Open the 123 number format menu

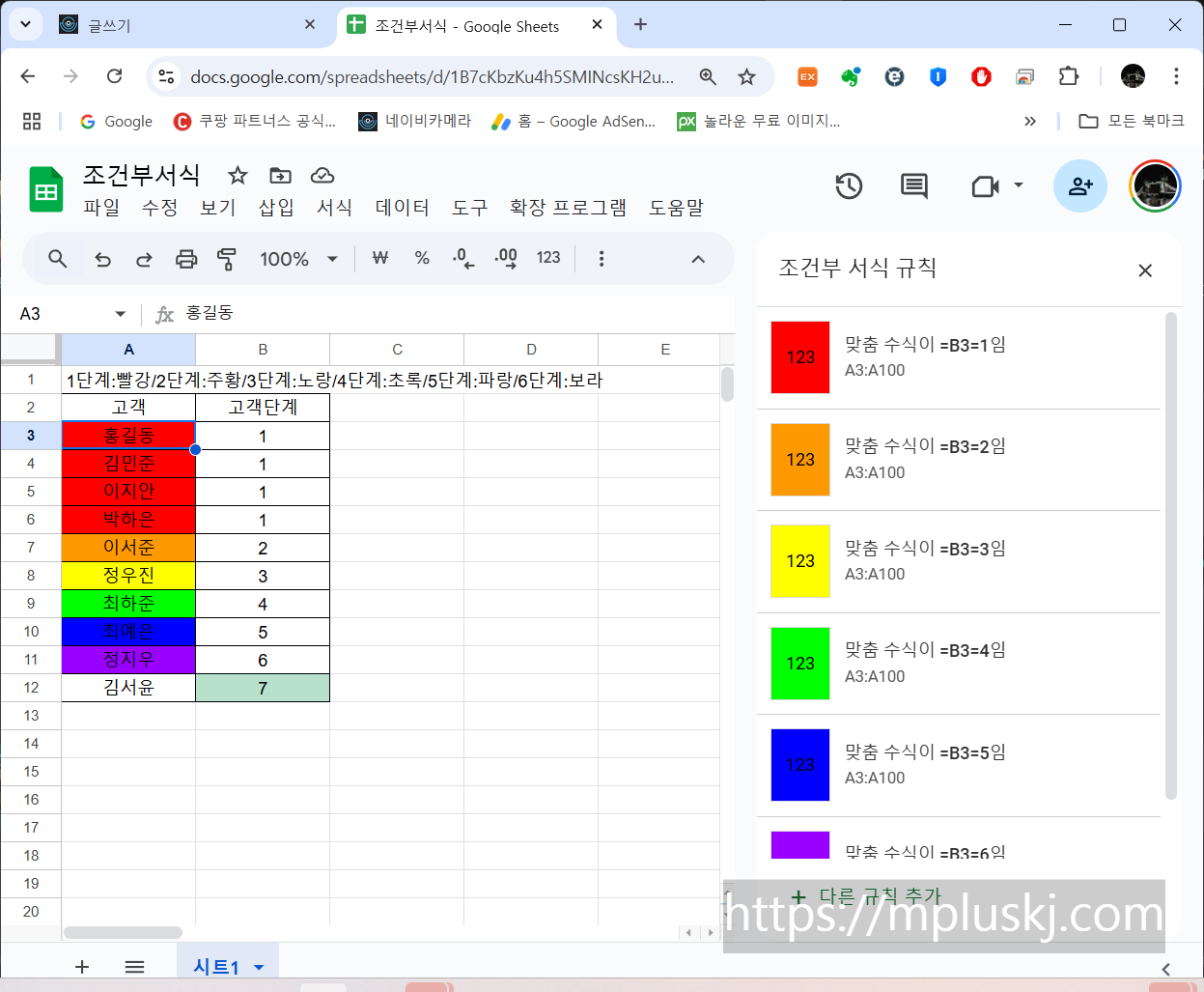click(x=547, y=259)
